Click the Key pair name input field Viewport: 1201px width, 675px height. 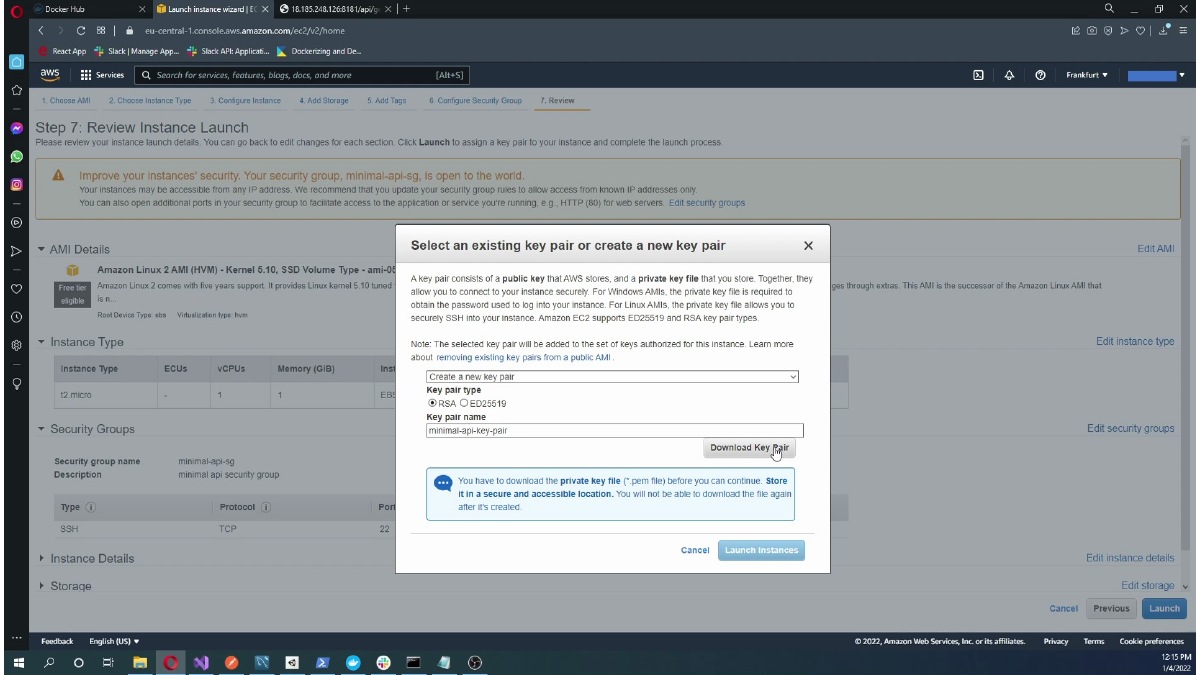[614, 431]
